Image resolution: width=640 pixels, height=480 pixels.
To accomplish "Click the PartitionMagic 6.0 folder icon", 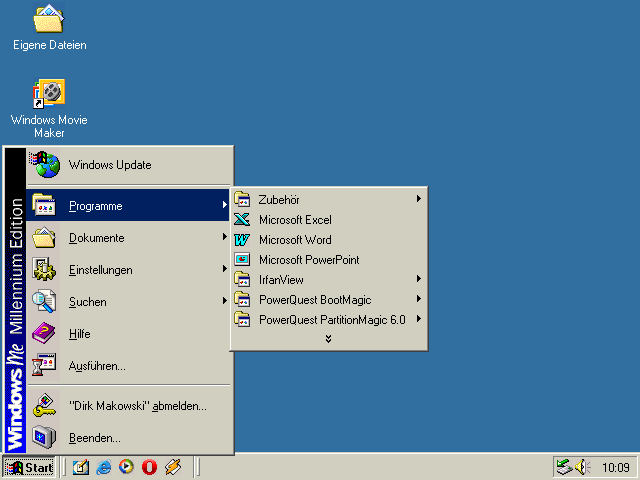I will (x=242, y=319).
